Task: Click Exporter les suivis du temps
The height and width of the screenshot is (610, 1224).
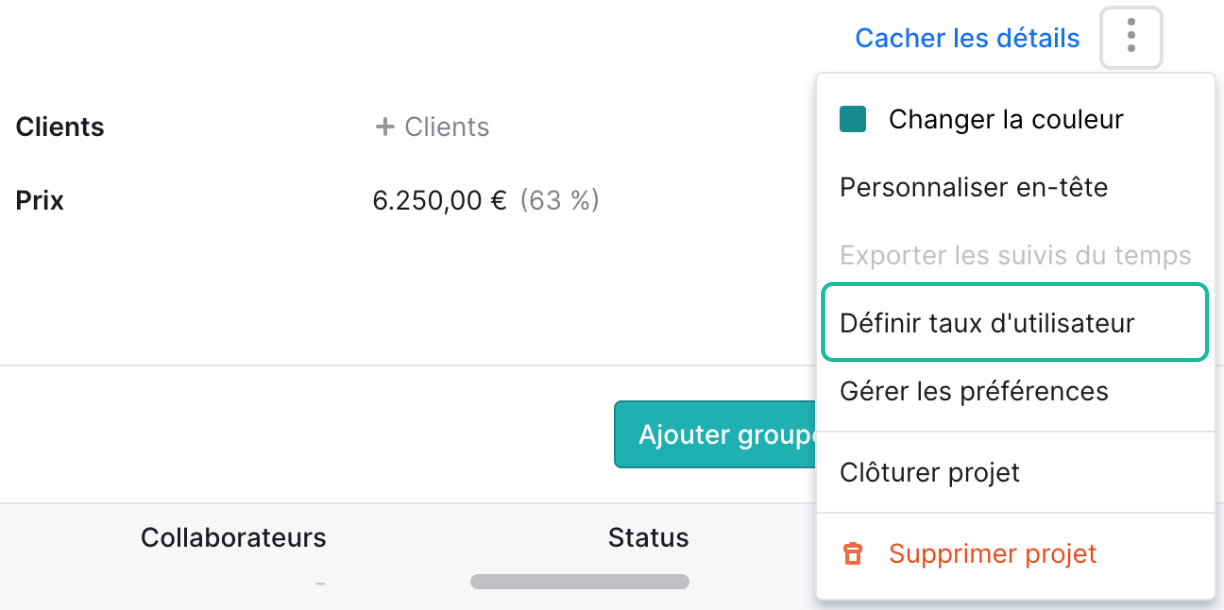Action: [1015, 255]
